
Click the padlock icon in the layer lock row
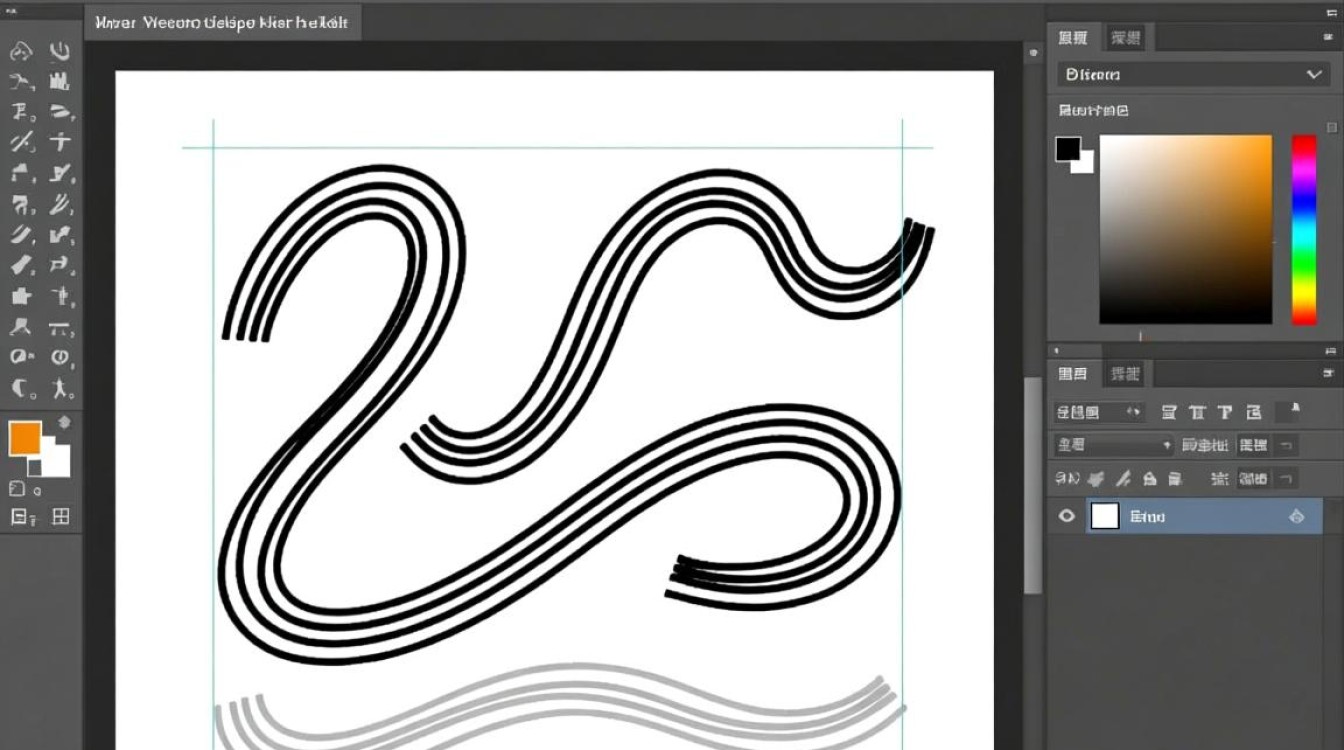1149,479
